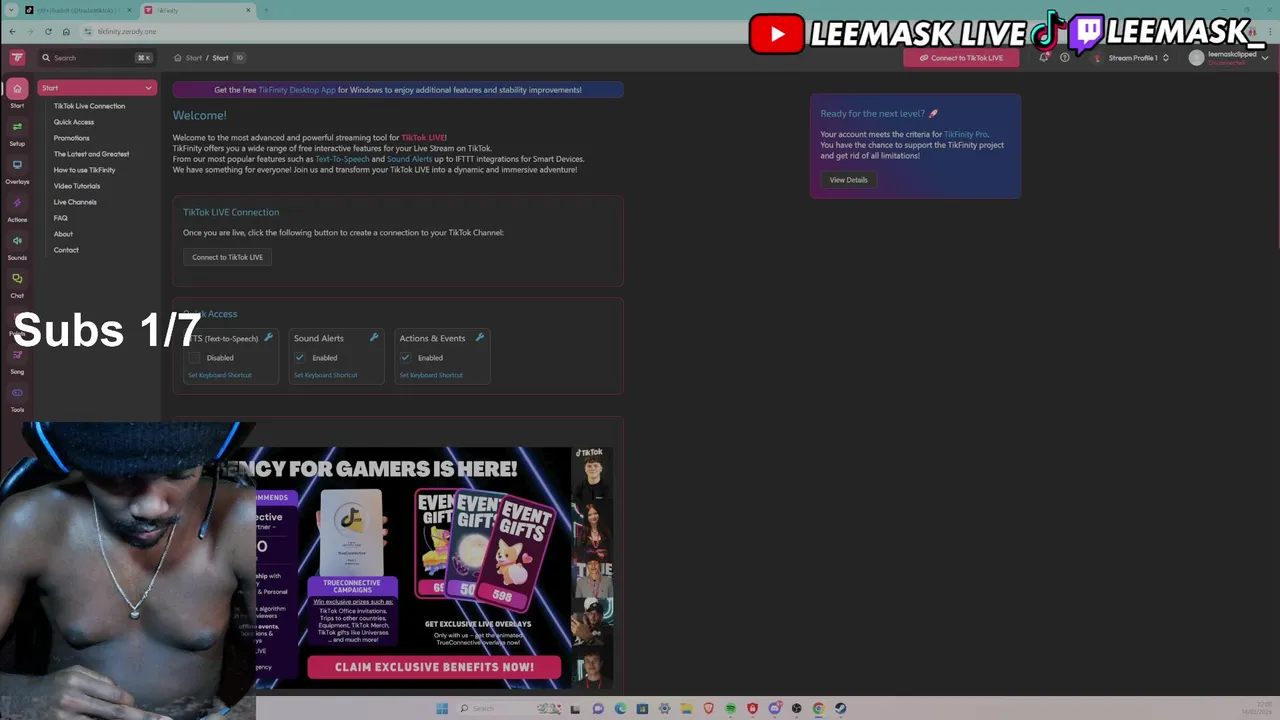Select Video Tutorials in the sidebar
Viewport: 1280px width, 720px height.
[76, 186]
